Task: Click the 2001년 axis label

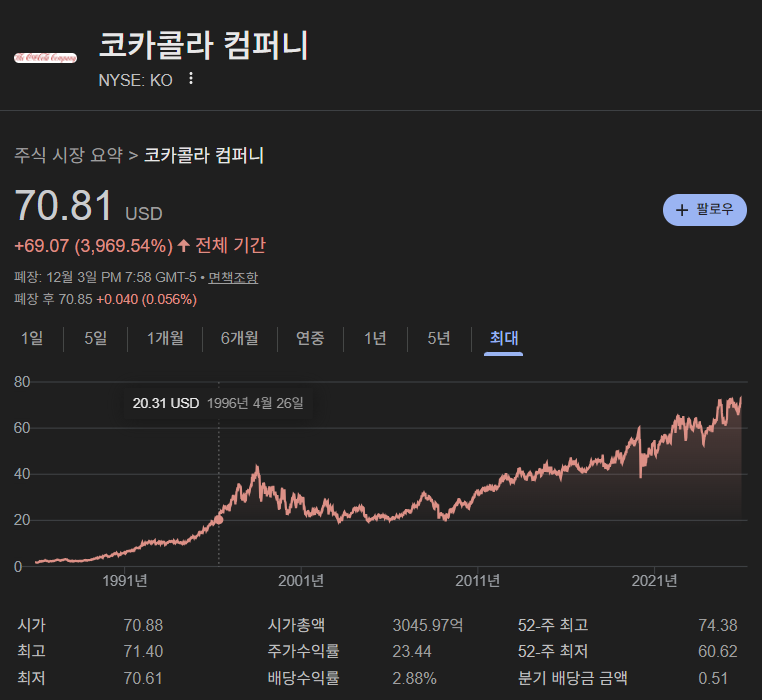Action: pyautogui.click(x=301, y=581)
